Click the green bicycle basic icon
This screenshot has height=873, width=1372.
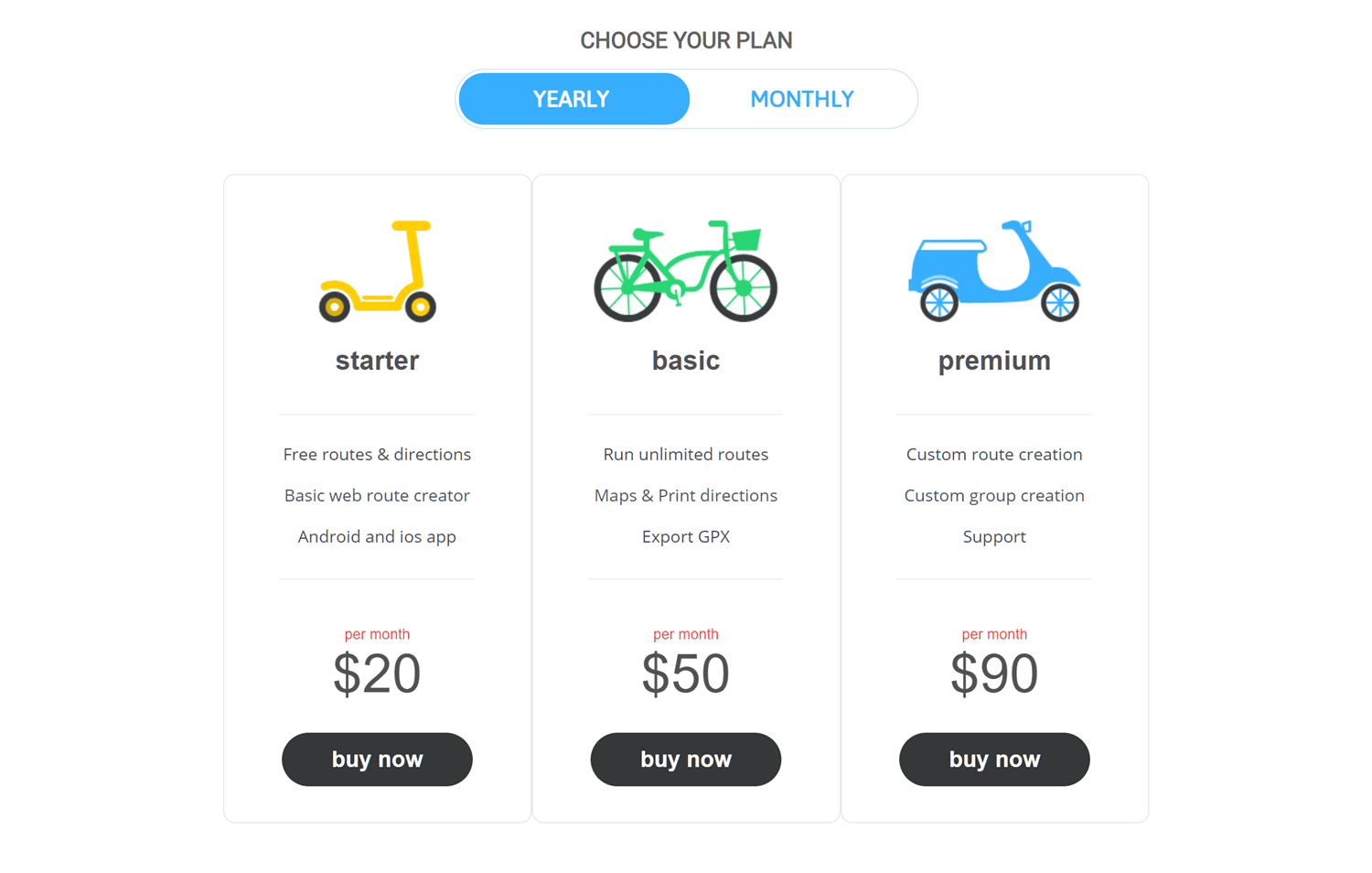pos(686,271)
